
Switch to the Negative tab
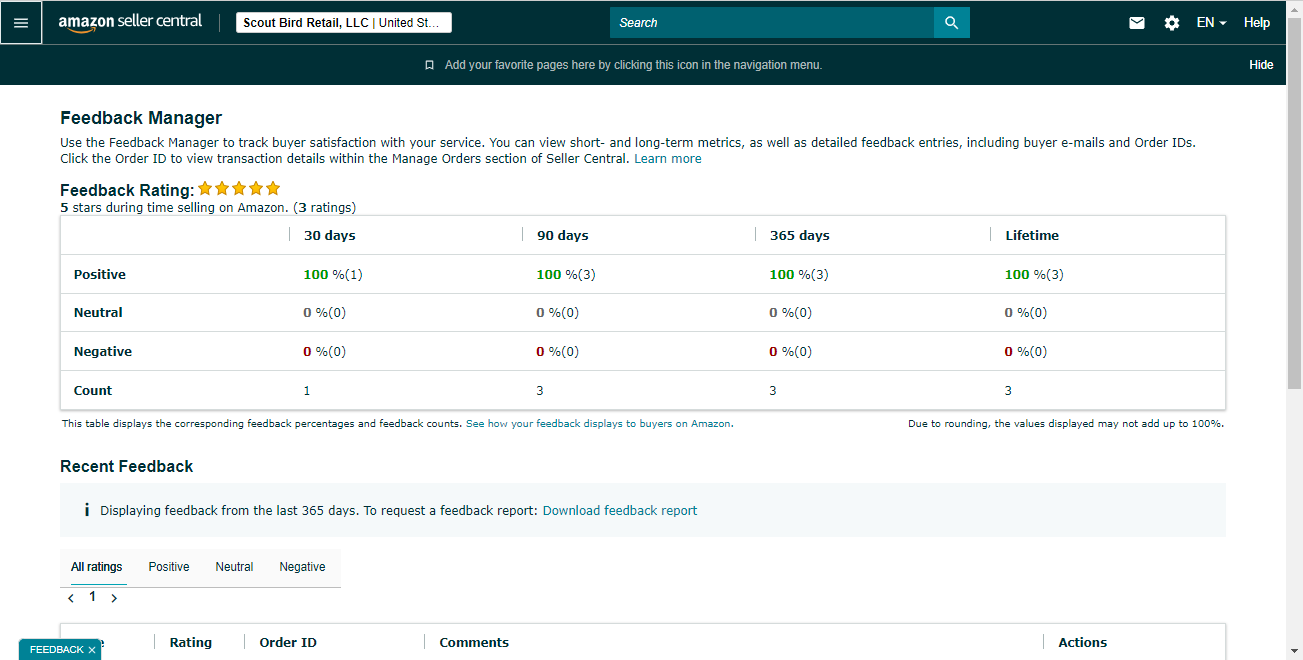point(302,567)
